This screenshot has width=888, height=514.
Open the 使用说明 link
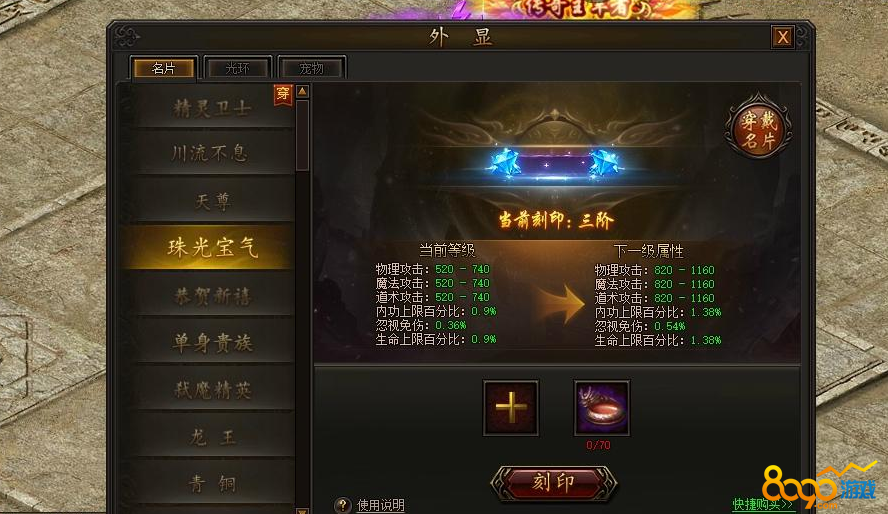381,505
